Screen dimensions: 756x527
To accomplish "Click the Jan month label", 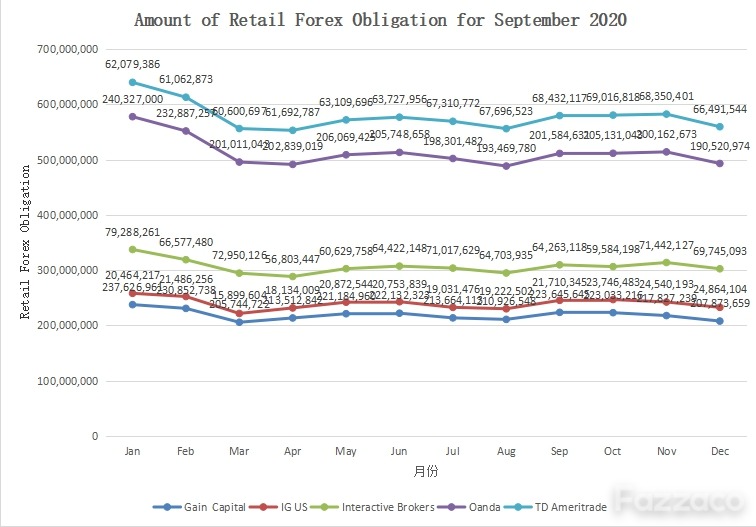I will (x=133, y=451).
